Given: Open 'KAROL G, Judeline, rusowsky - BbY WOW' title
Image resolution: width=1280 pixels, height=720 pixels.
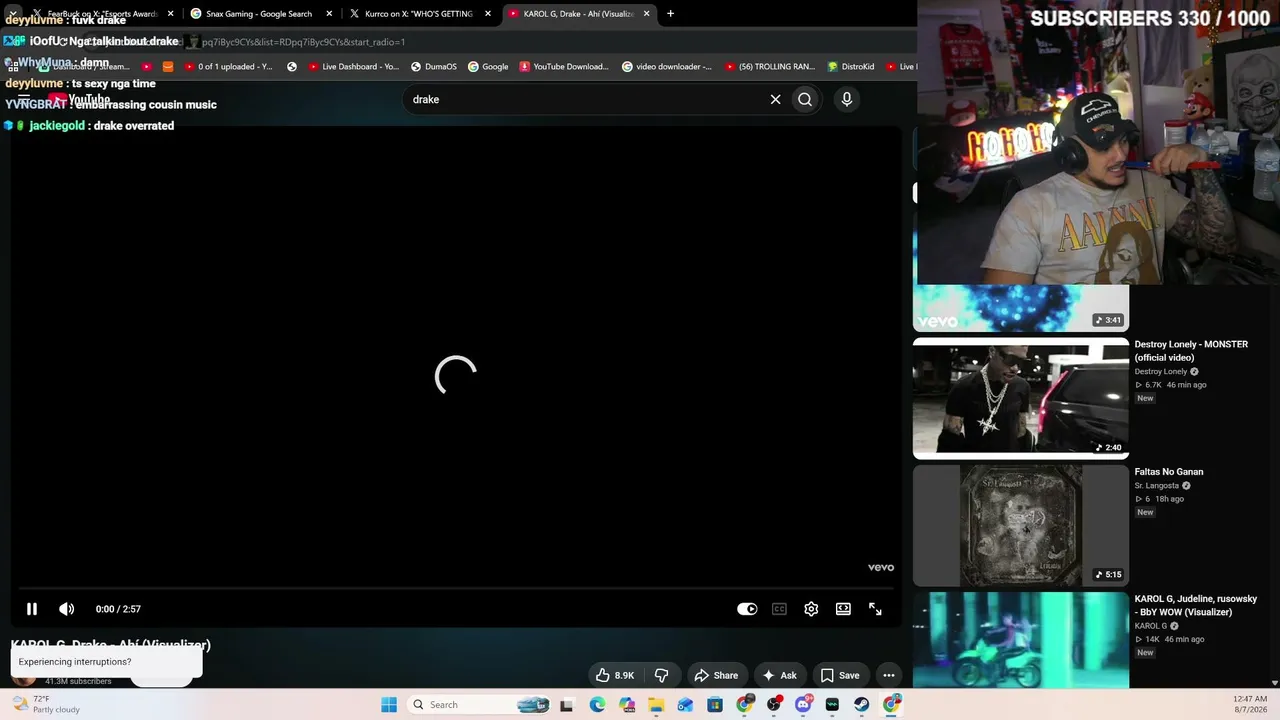Looking at the screenshot, I should pyautogui.click(x=1196, y=606).
